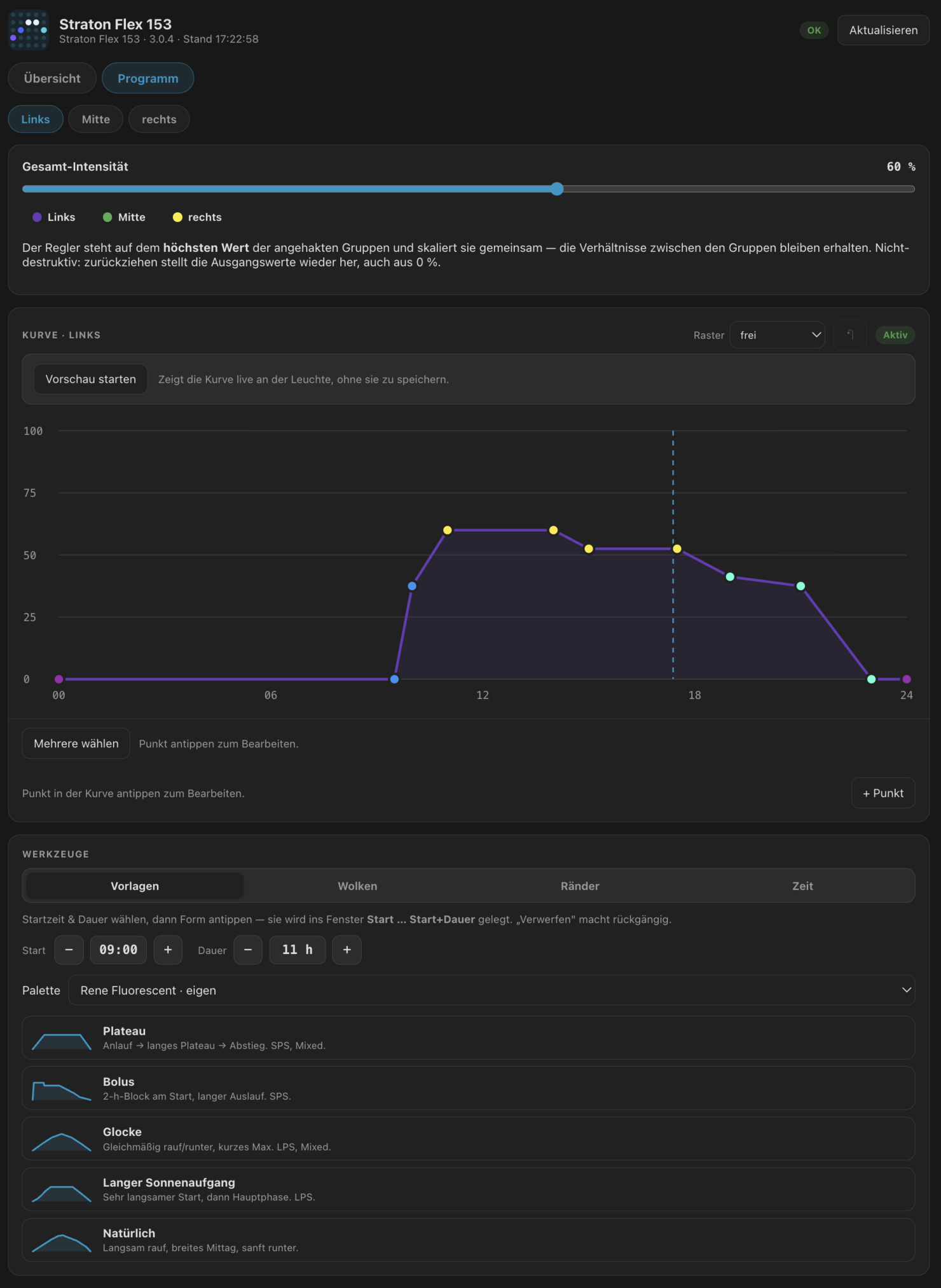The image size is (941, 1288).
Task: Select the Glocke curve shape icon
Action: tap(62, 1142)
